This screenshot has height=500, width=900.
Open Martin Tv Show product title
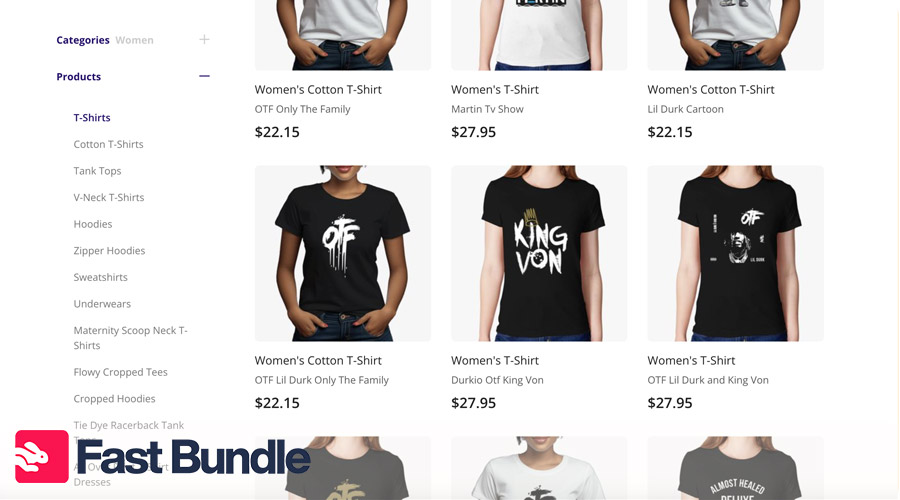(x=487, y=109)
